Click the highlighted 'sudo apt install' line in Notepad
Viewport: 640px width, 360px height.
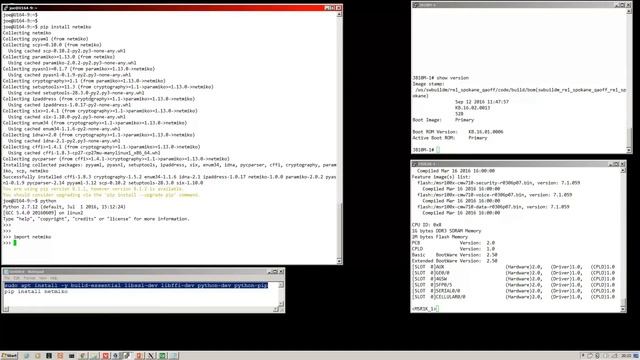(x=136, y=285)
